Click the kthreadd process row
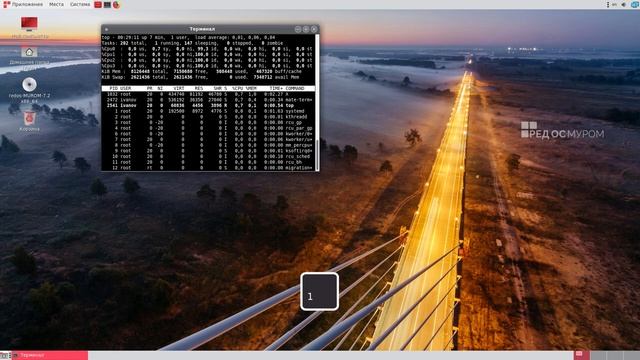This screenshot has height=360, width=640. (208, 117)
